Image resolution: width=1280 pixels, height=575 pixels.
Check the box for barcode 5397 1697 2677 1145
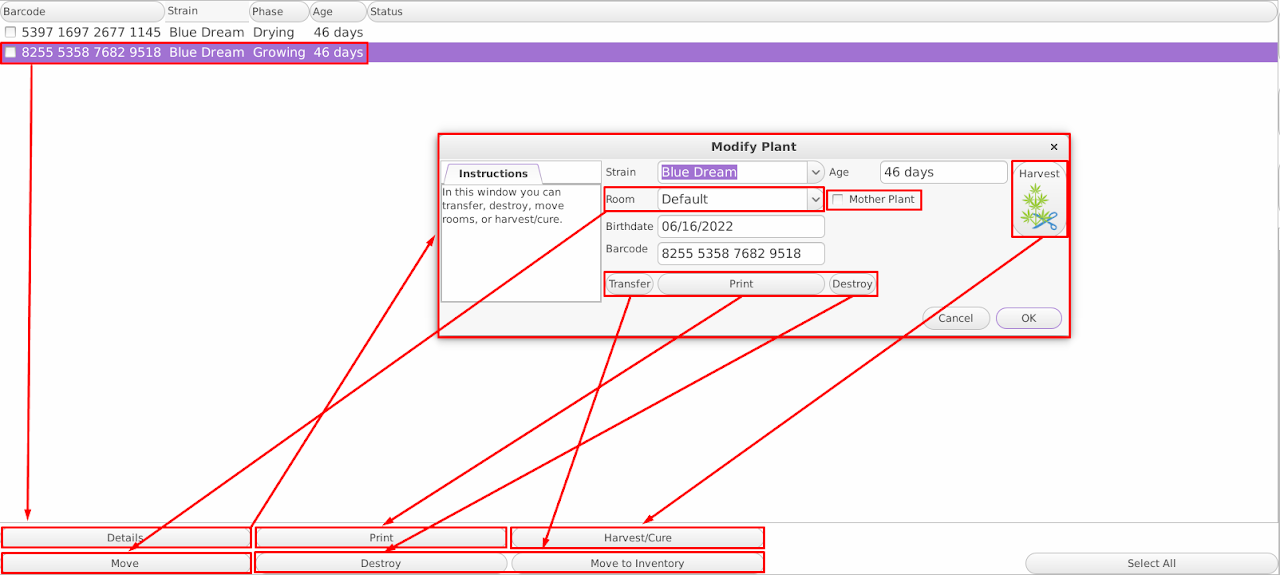click(x=11, y=32)
